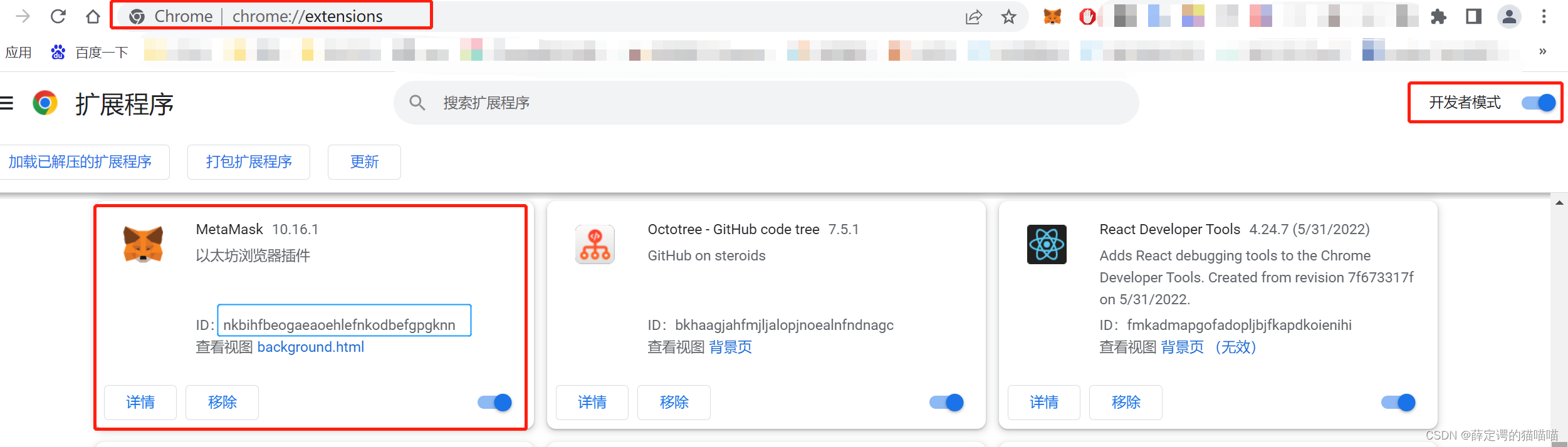Screen dimensions: 1568x447
Task: Open the 百度一下 bookmark
Action: point(90,52)
